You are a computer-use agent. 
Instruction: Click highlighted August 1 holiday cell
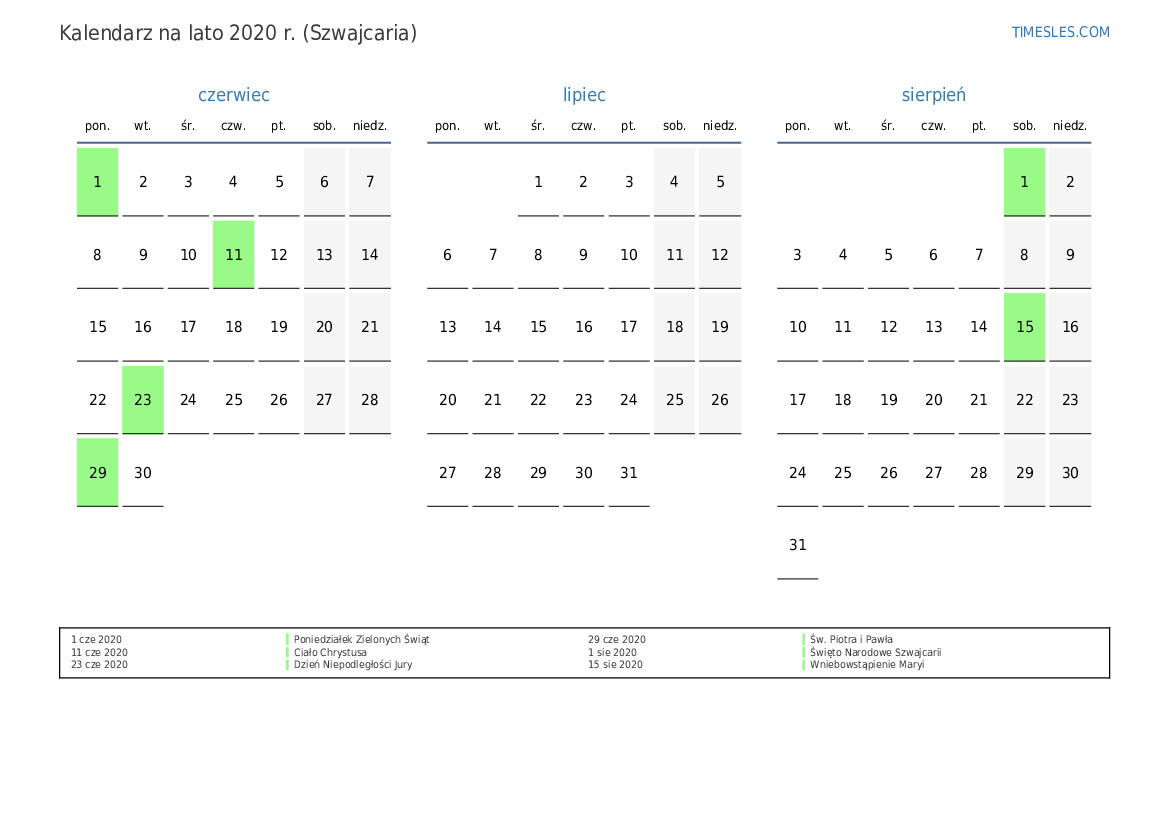[x=1024, y=182]
